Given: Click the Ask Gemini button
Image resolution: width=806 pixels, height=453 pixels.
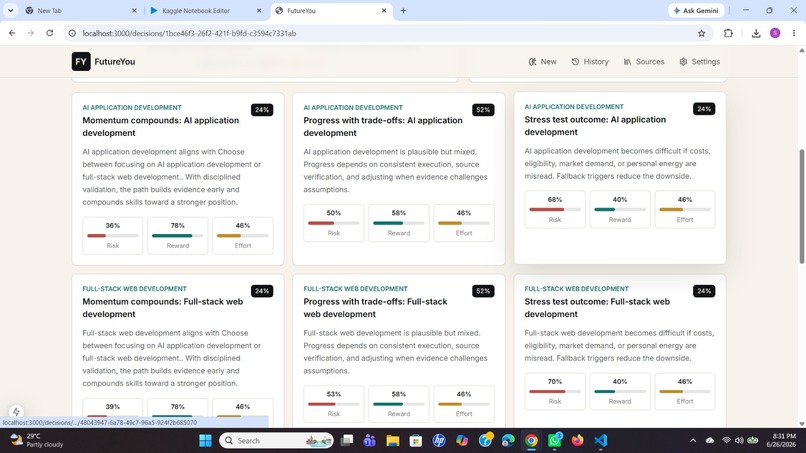Looking at the screenshot, I should tap(696, 10).
